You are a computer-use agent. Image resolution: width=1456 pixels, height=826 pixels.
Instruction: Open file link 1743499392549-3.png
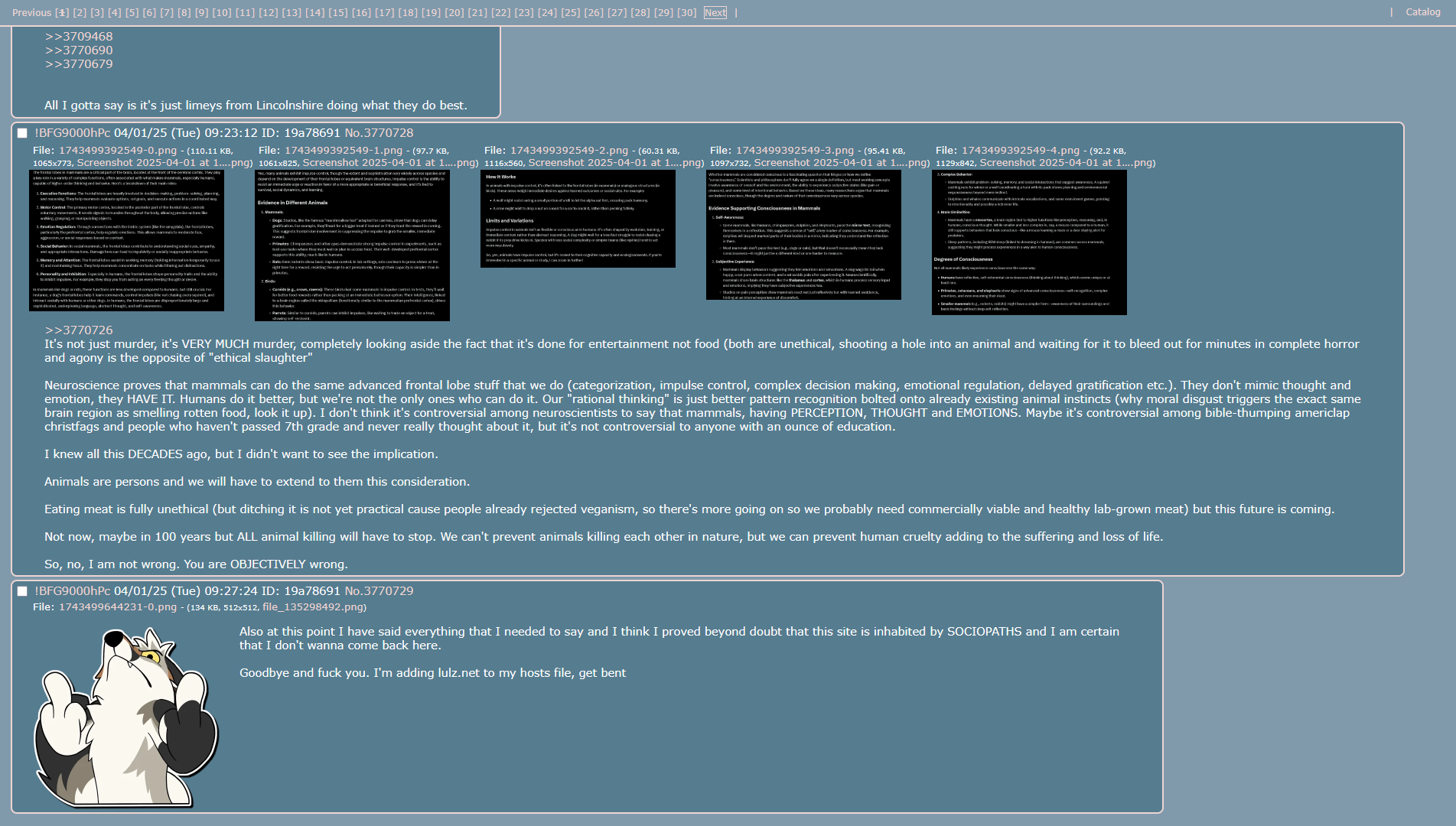pyautogui.click(x=795, y=151)
